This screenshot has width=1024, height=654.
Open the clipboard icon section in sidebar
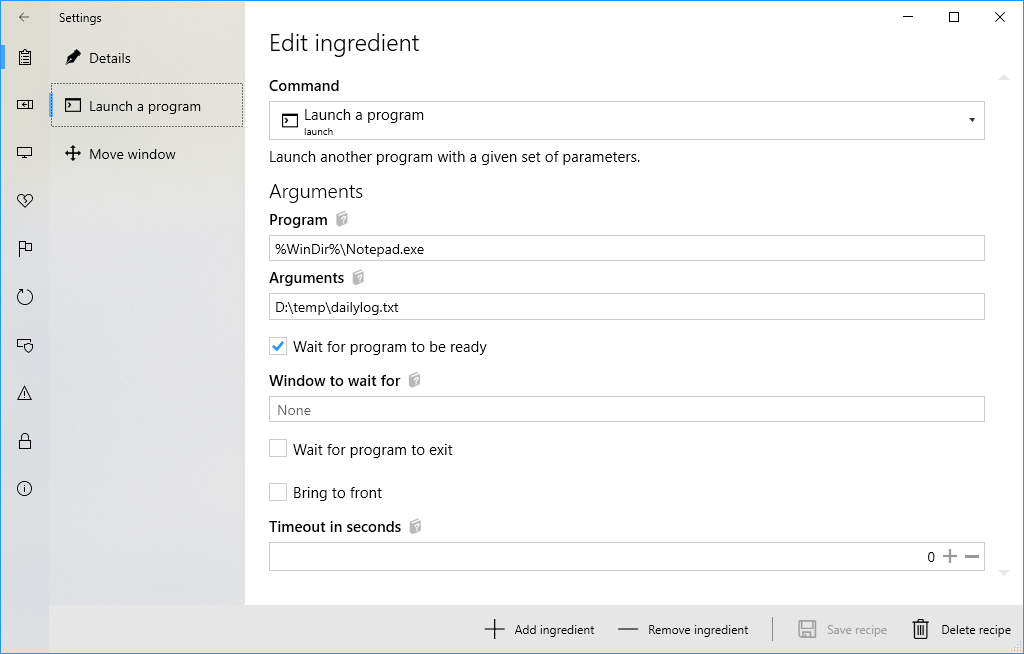(x=25, y=57)
